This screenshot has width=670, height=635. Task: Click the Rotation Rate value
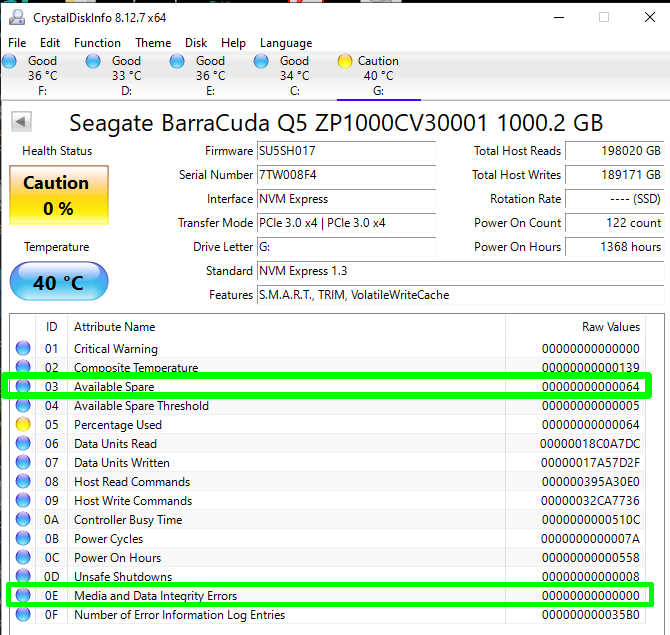[x=615, y=199]
